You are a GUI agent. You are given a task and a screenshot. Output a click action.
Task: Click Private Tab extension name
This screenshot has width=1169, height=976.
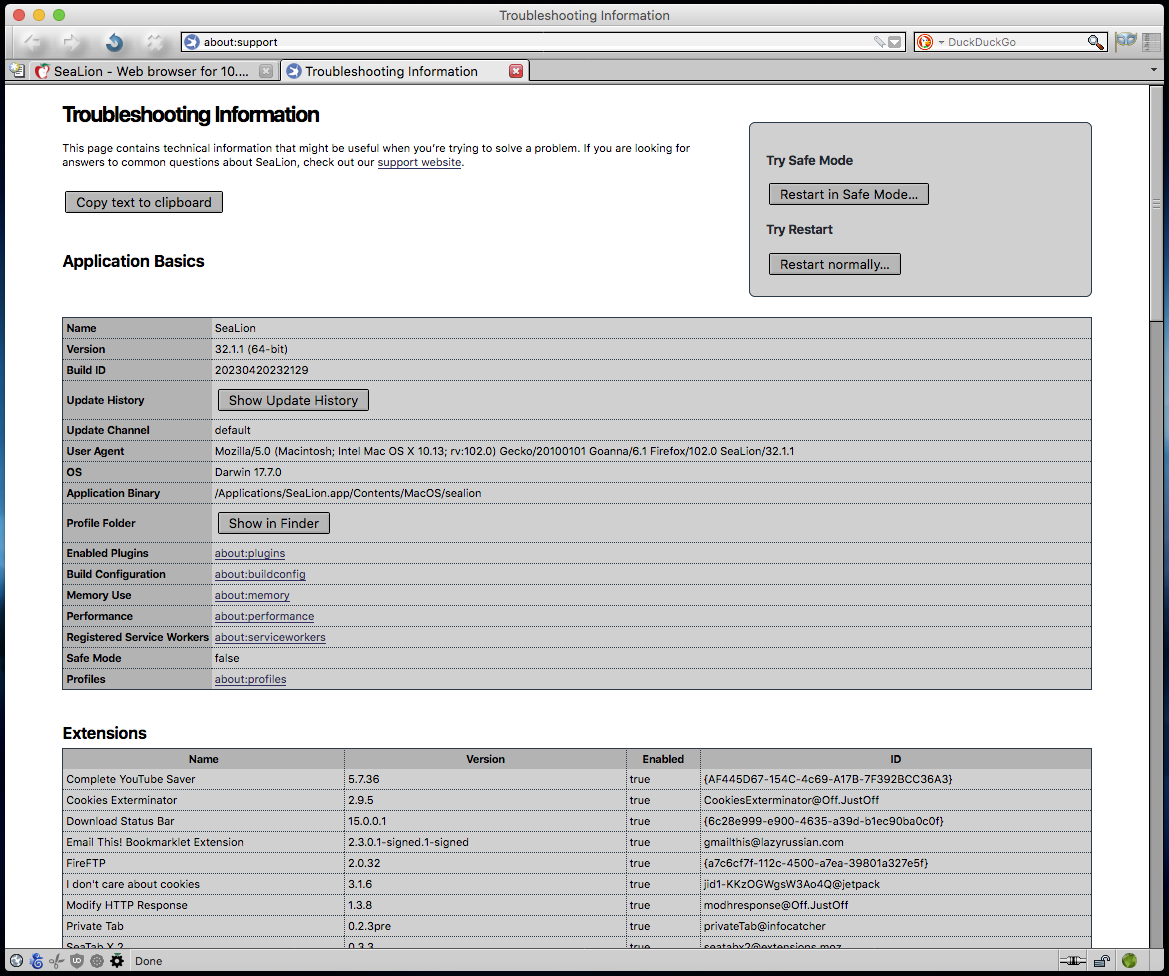(95, 926)
